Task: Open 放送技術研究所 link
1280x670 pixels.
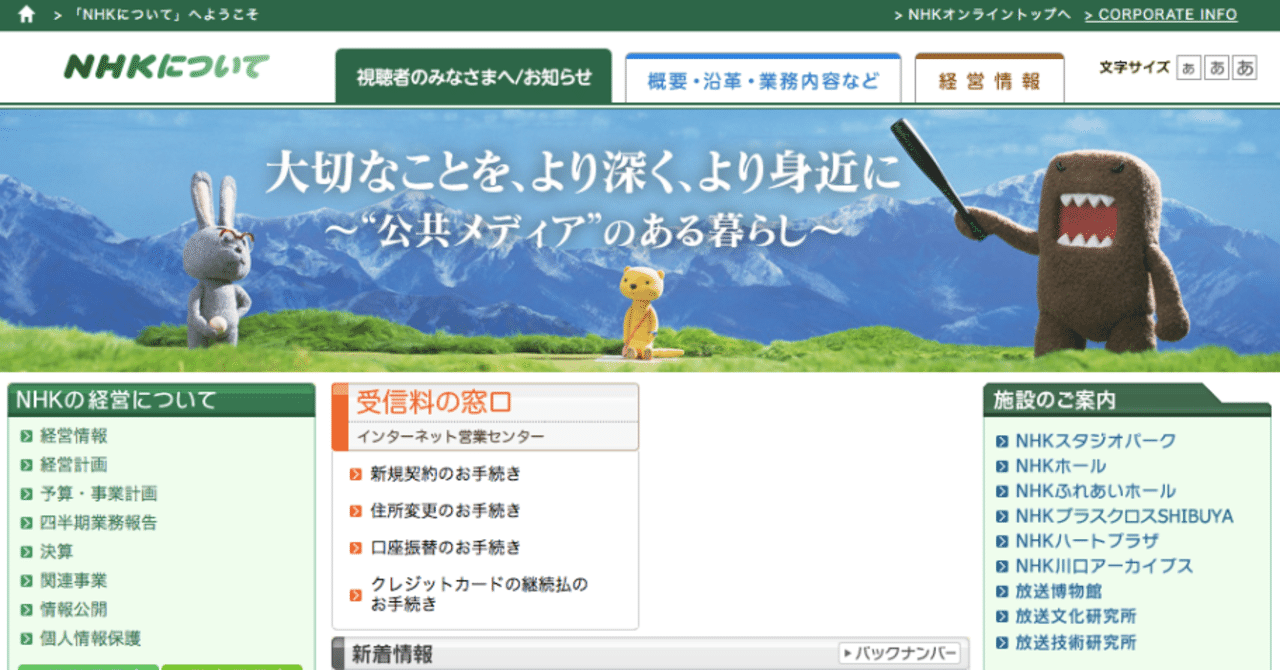Action: [x=1076, y=643]
